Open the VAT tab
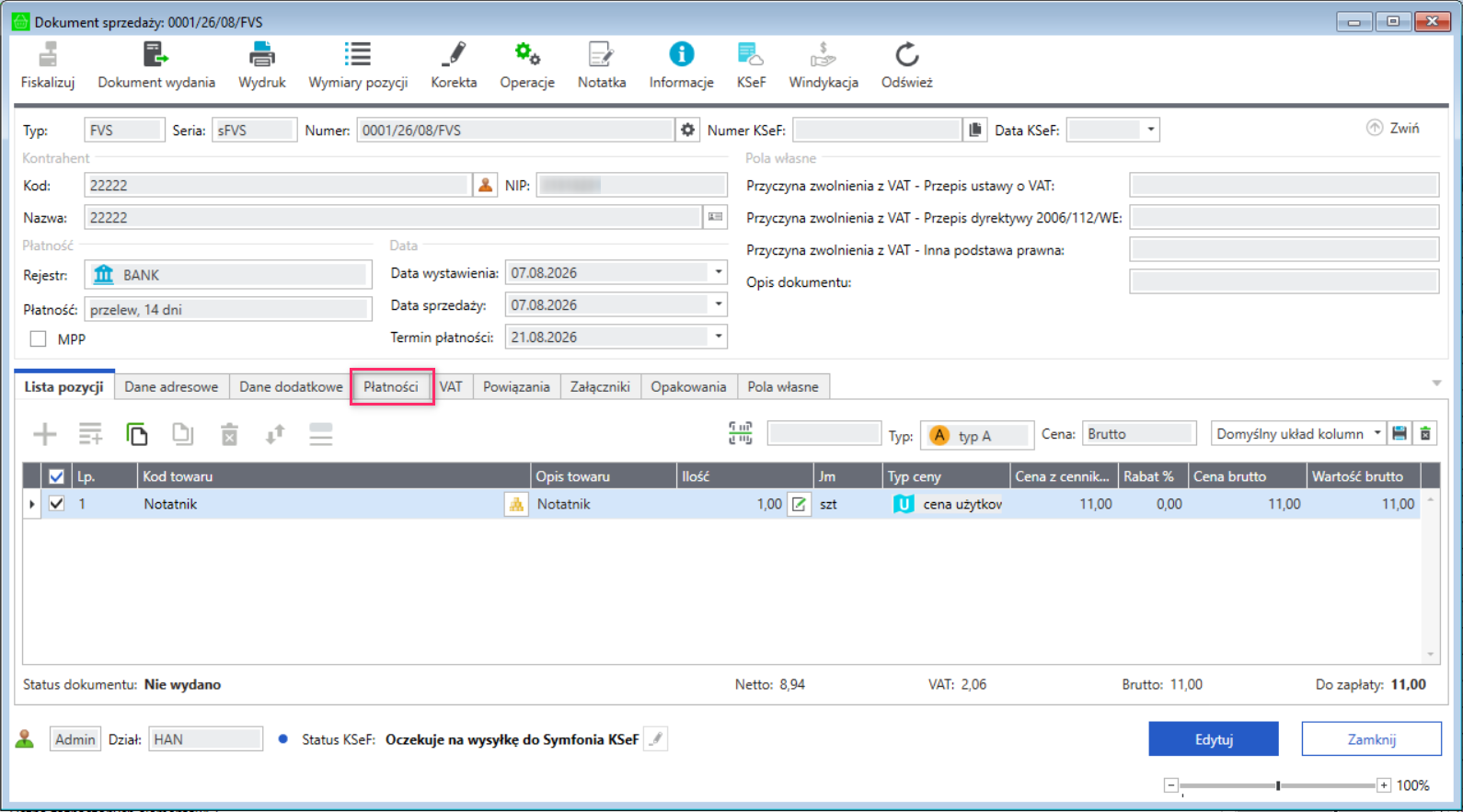The width and height of the screenshot is (1463, 812). [x=451, y=386]
